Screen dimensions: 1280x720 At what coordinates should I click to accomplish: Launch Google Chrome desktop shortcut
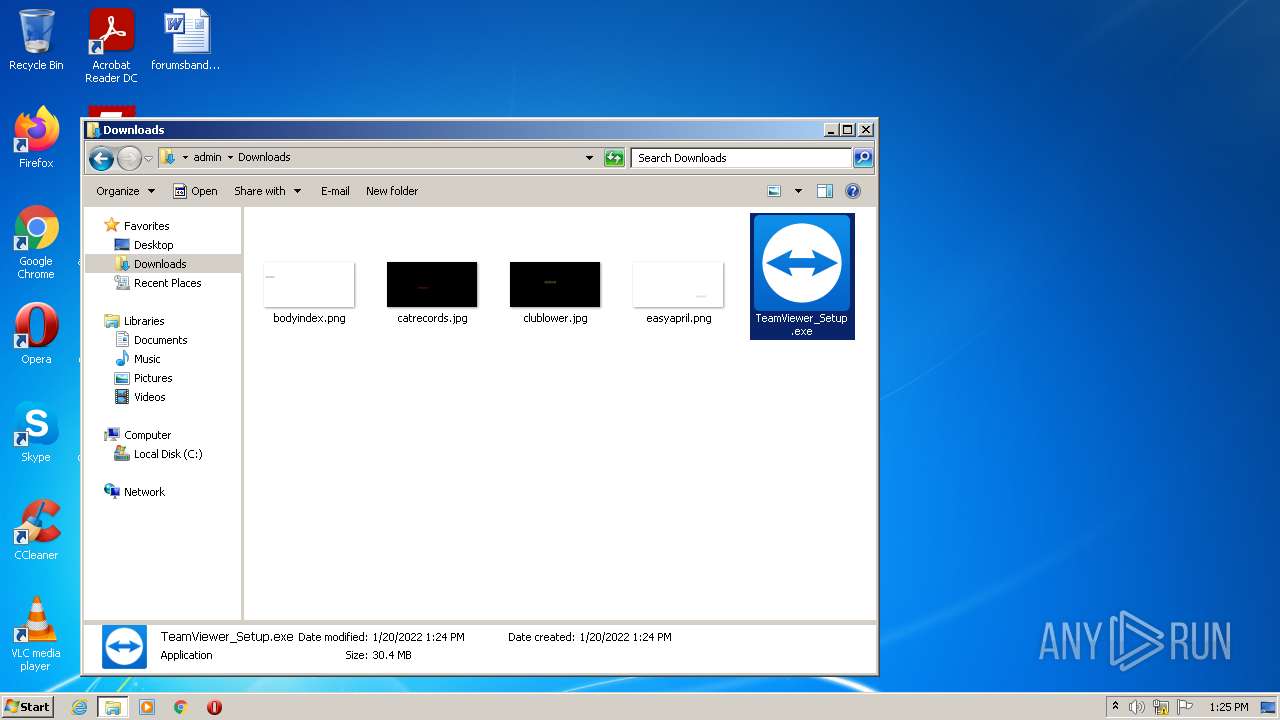click(36, 243)
